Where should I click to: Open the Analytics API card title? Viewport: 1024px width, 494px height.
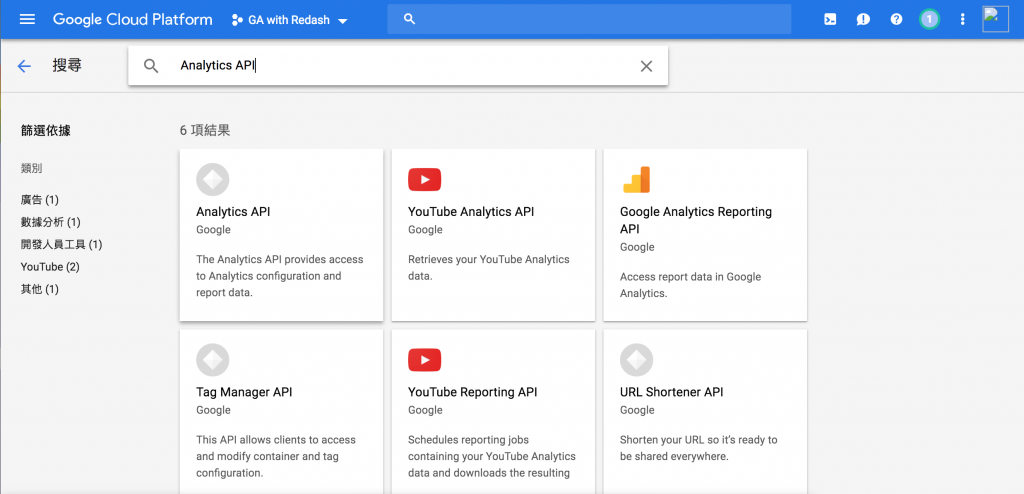coord(233,212)
